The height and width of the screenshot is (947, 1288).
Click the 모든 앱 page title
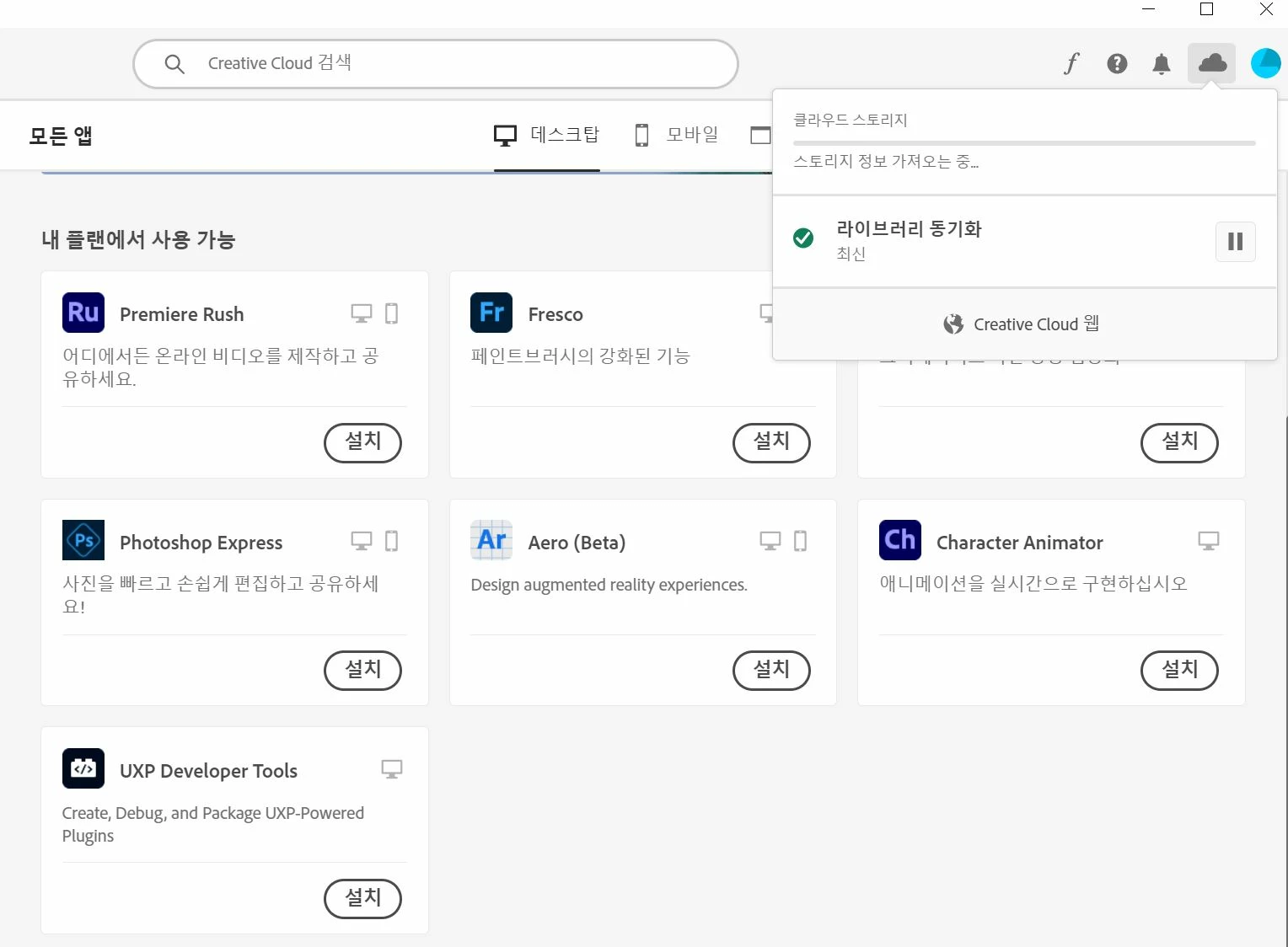point(61,136)
